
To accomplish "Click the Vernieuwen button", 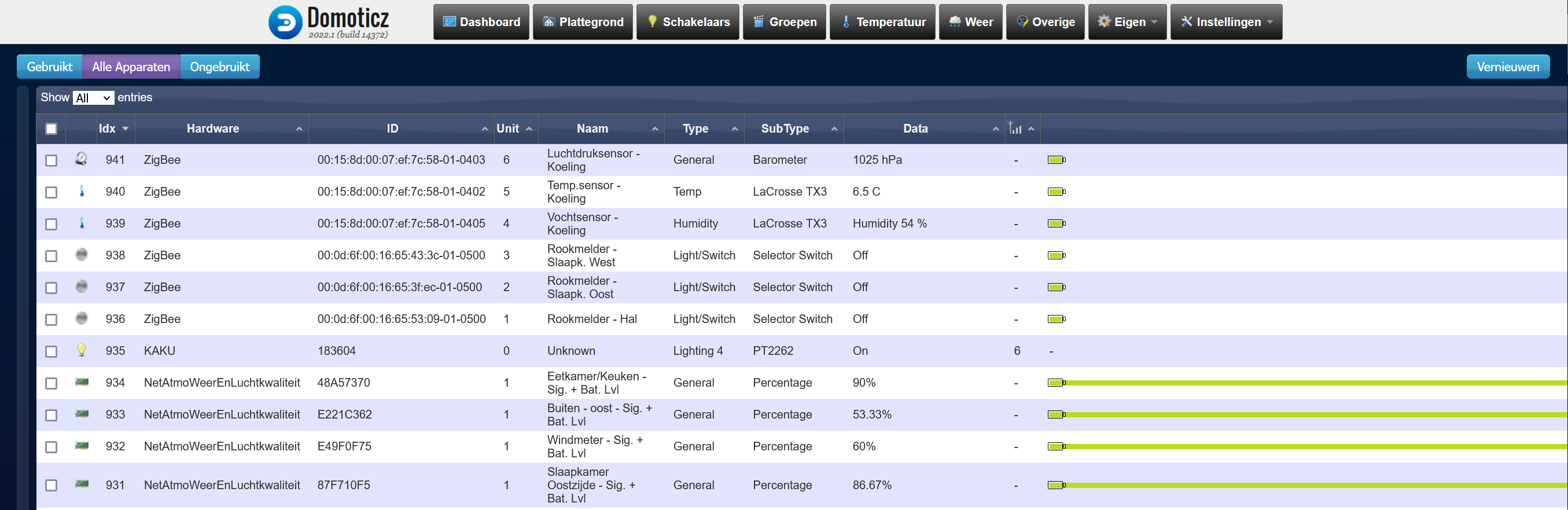I will coord(1508,67).
